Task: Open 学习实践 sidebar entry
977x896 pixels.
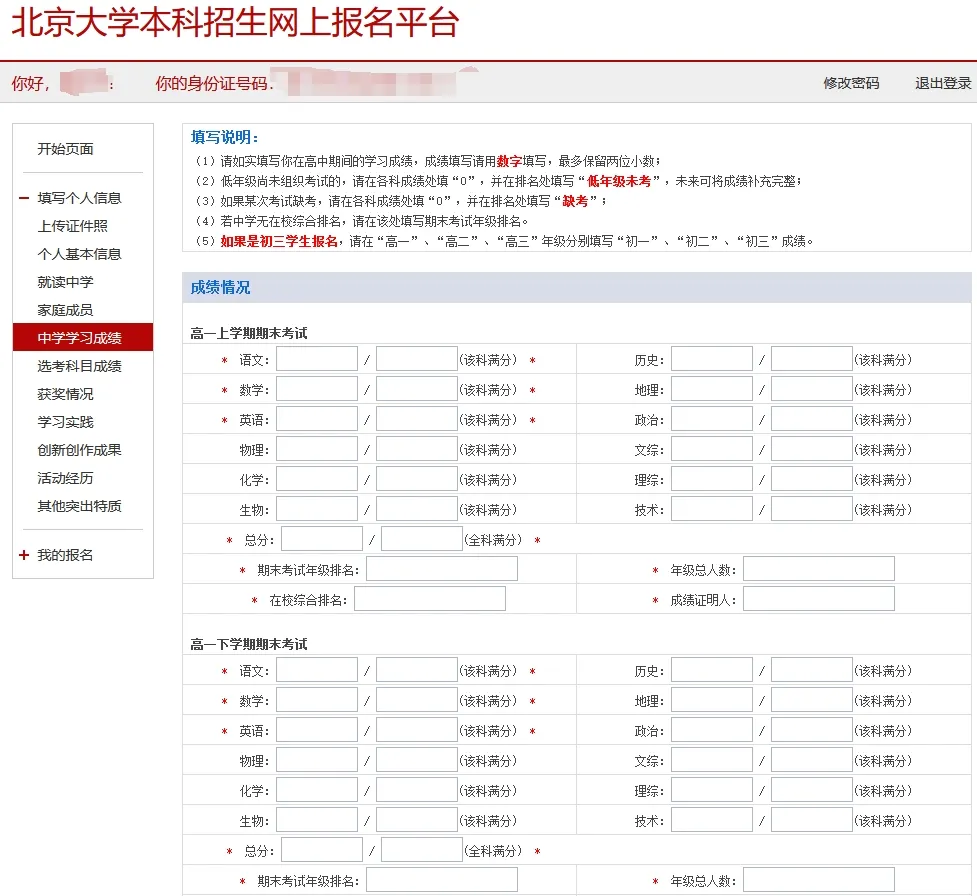Action: (65, 422)
